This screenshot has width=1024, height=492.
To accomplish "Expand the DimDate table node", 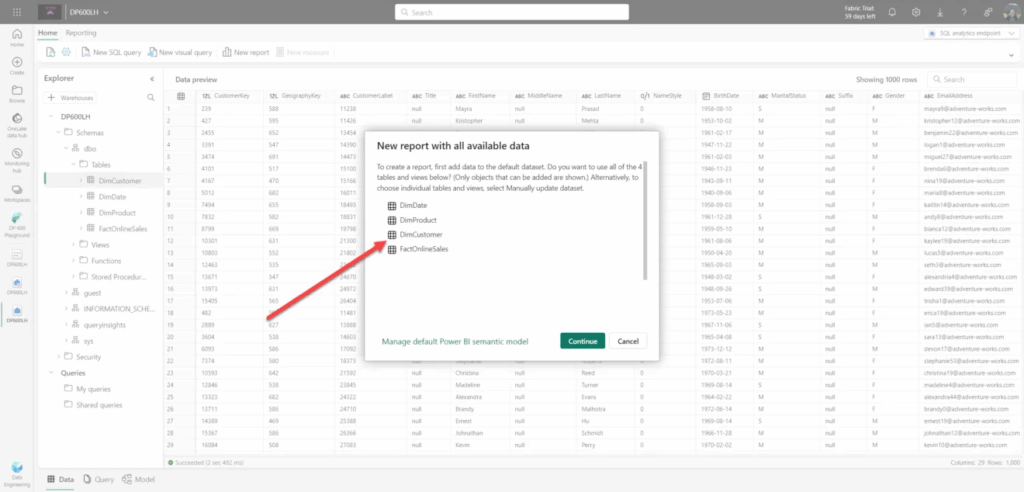I will tap(81, 197).
